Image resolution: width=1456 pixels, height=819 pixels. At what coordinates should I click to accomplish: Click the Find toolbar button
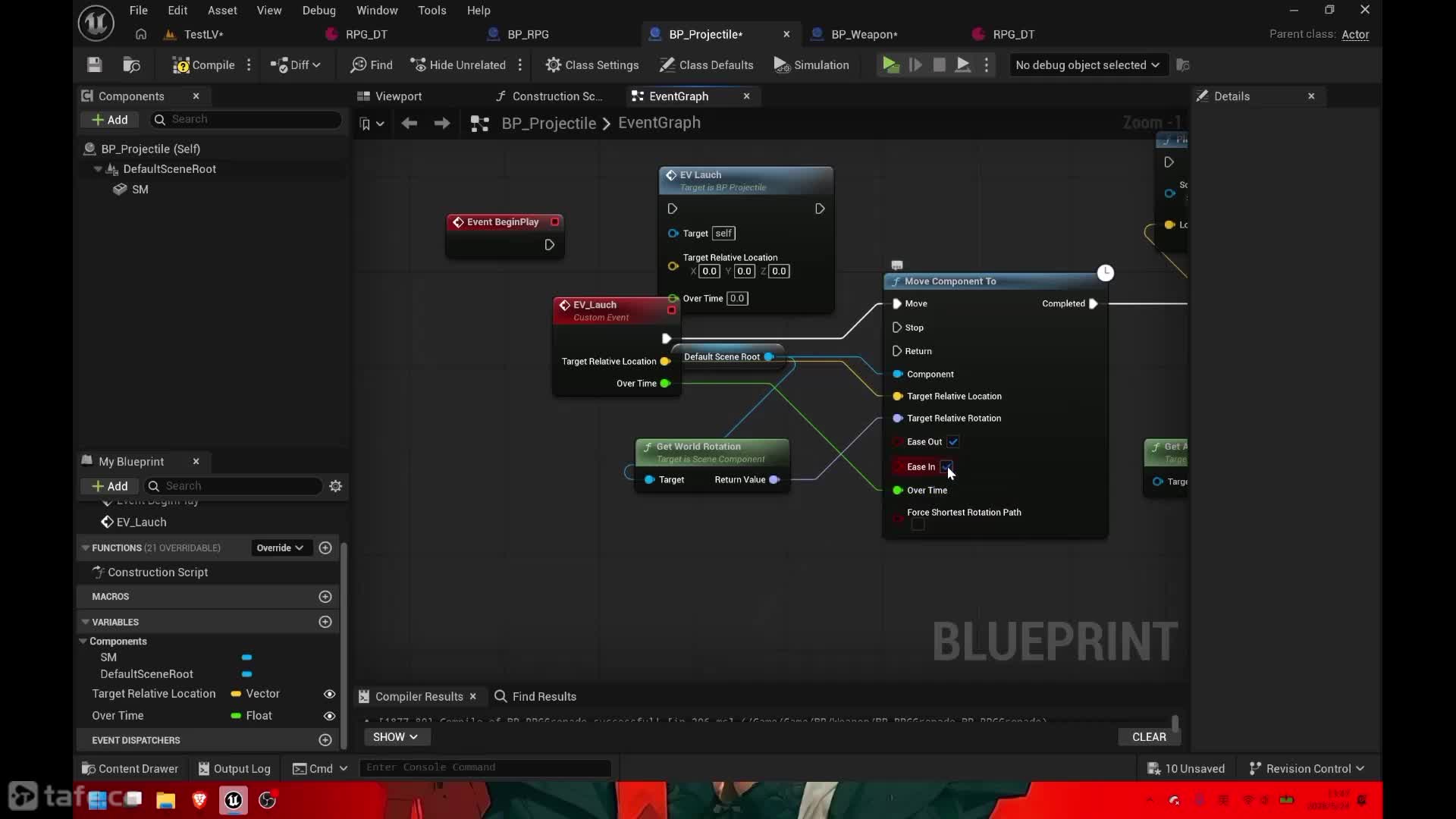(x=372, y=65)
